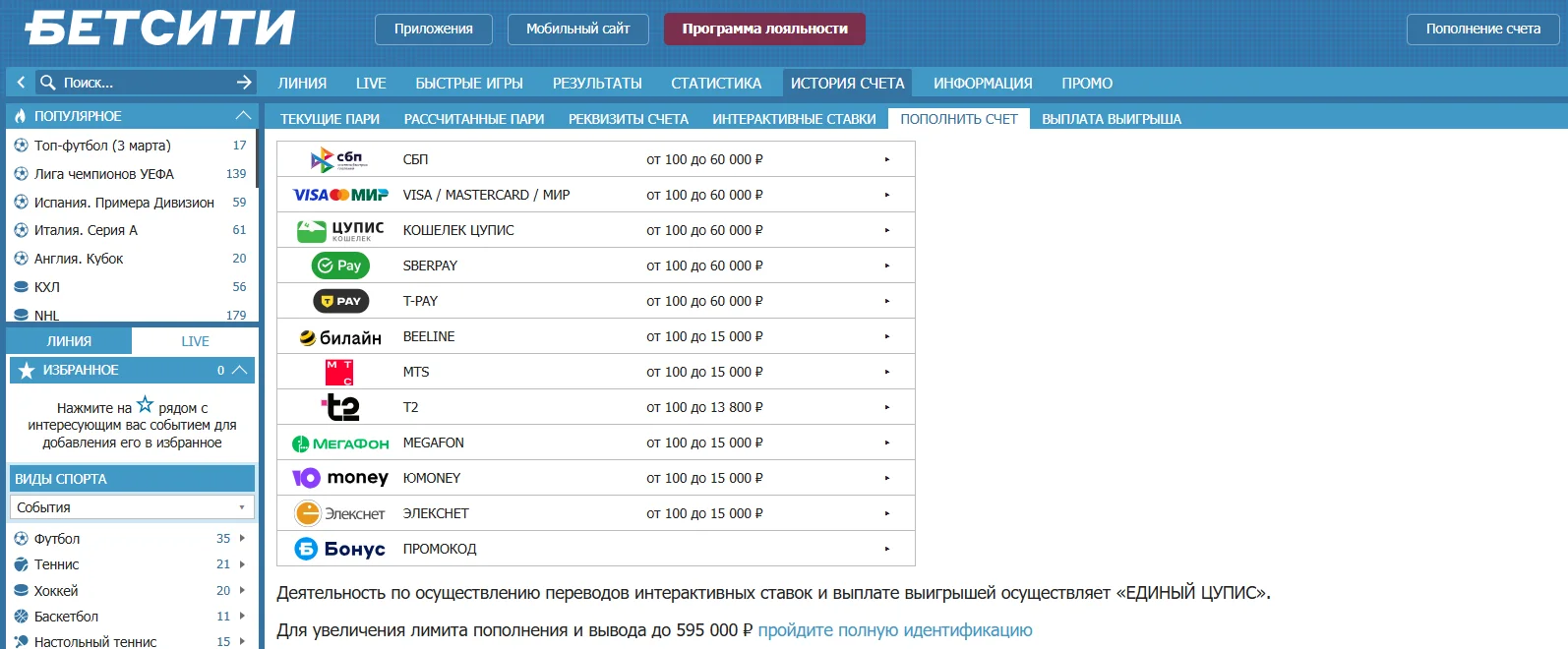Click the t2 operator logo
Viewport: 1568px width, 649px height.
[x=340, y=406]
